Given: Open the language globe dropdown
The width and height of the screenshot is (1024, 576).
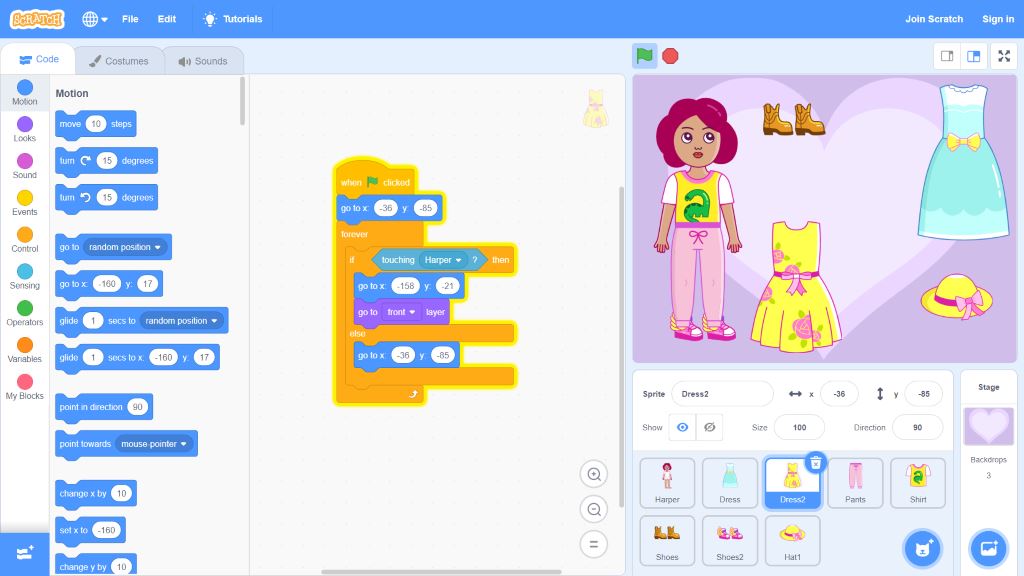Looking at the screenshot, I should click(95, 19).
